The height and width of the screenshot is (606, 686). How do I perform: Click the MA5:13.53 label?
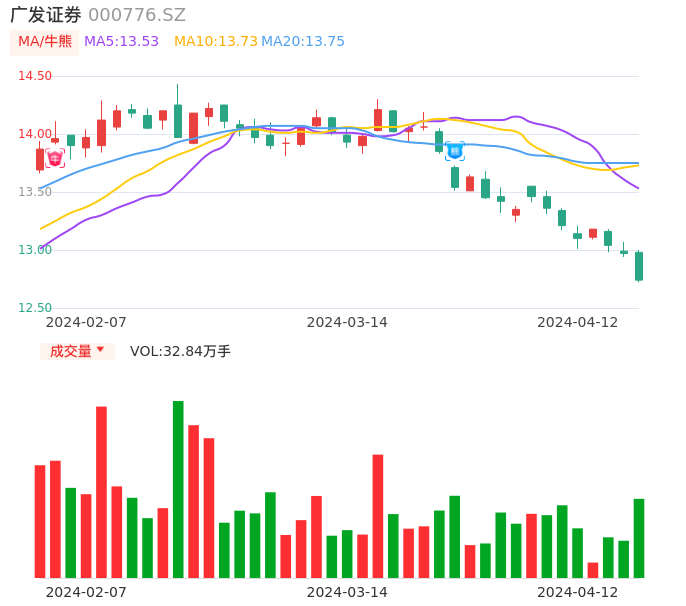(121, 42)
